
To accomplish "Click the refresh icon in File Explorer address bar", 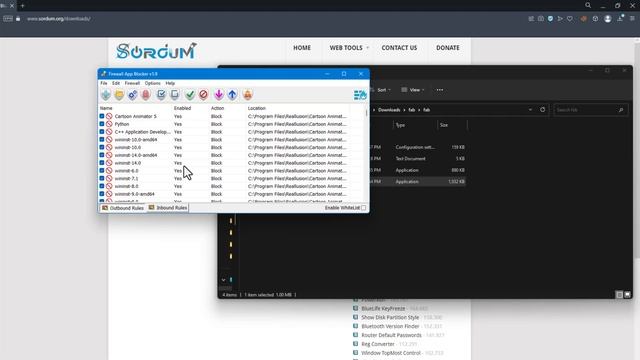I will pos(542,109).
